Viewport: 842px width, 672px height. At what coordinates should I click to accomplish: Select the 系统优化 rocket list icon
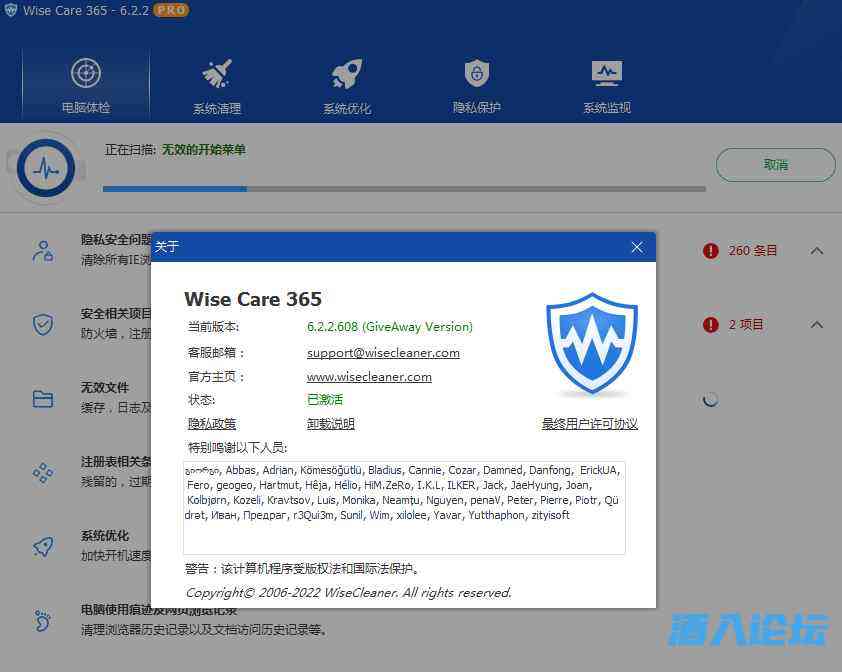click(43, 546)
